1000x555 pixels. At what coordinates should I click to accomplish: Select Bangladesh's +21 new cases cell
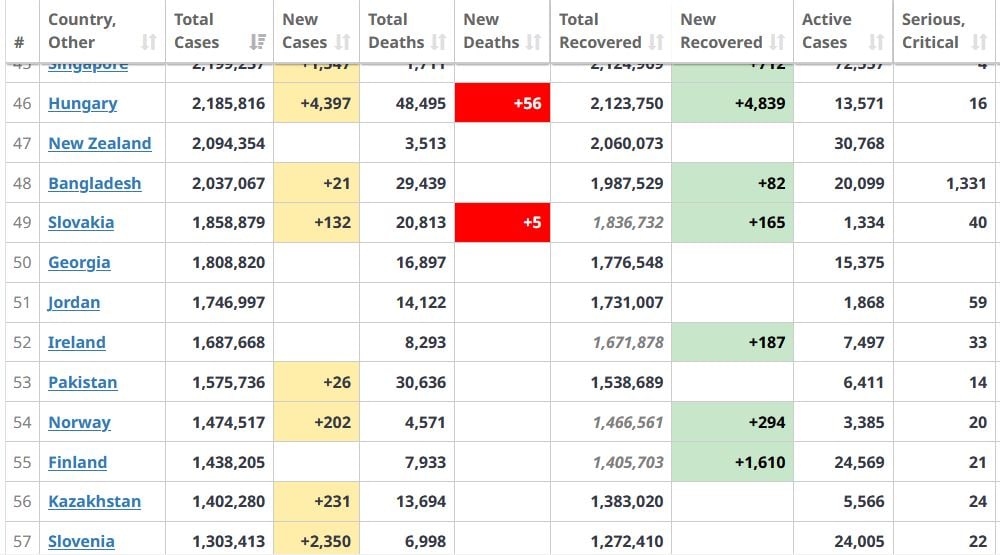pos(316,183)
